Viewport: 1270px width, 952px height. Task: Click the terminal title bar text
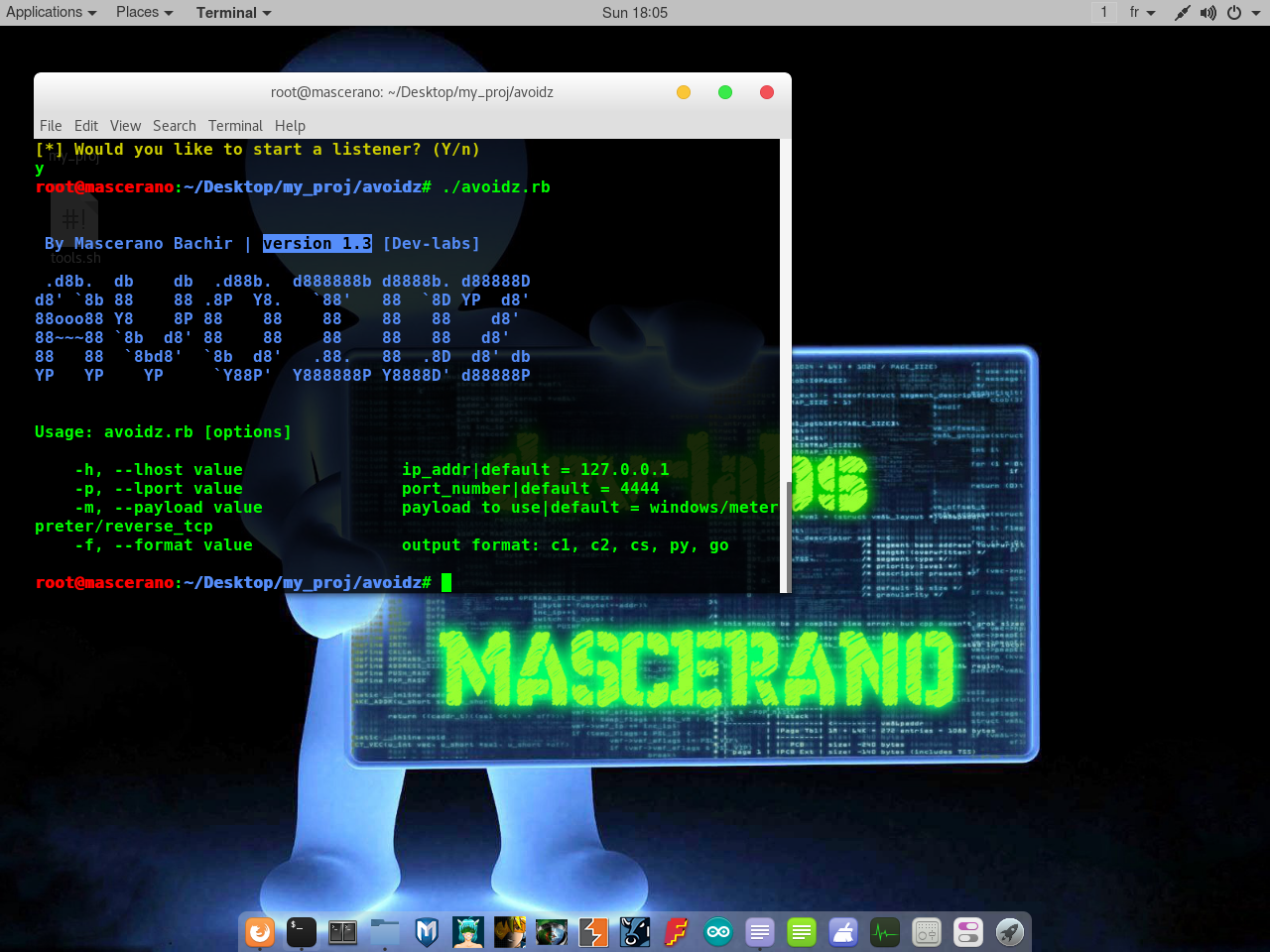tap(412, 92)
